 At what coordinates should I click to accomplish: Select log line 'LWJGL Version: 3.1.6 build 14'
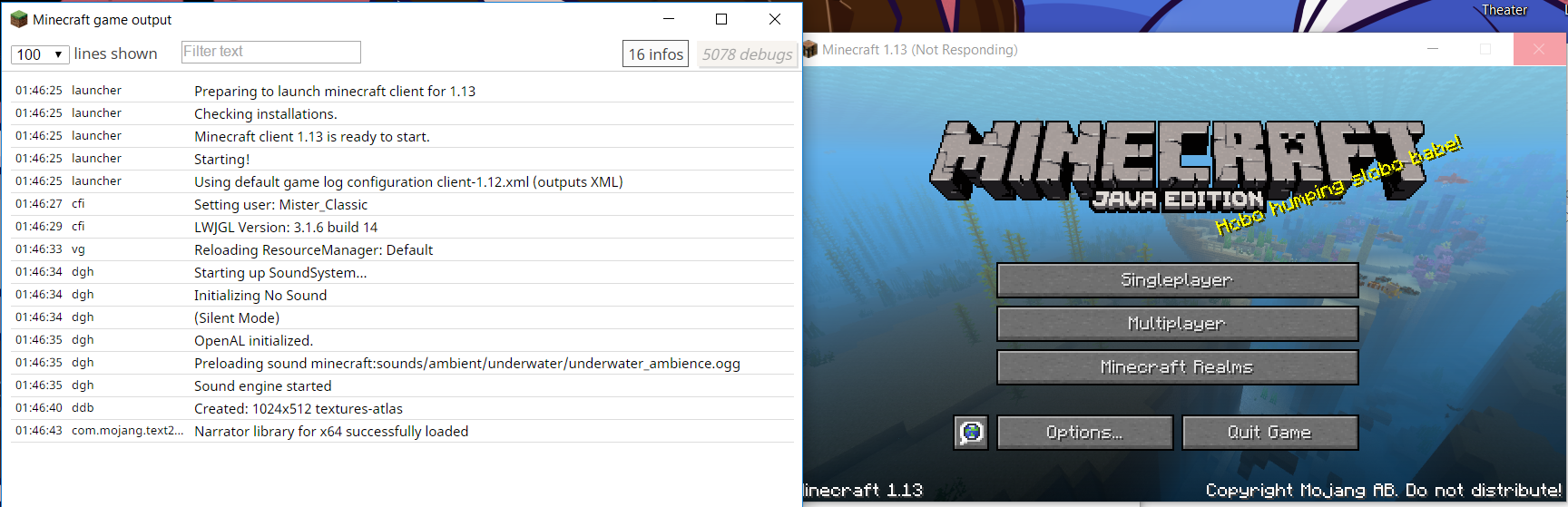click(402, 227)
